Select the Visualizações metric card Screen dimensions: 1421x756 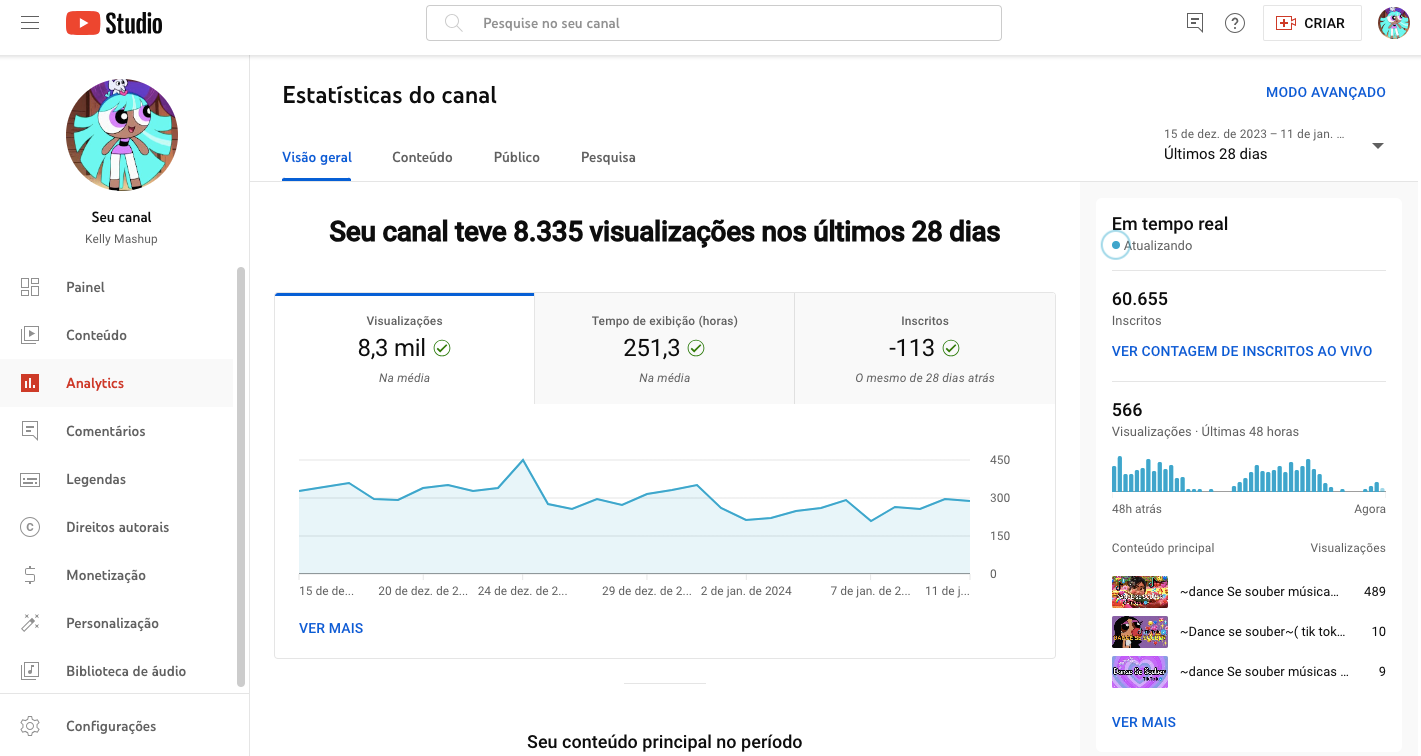pos(405,348)
